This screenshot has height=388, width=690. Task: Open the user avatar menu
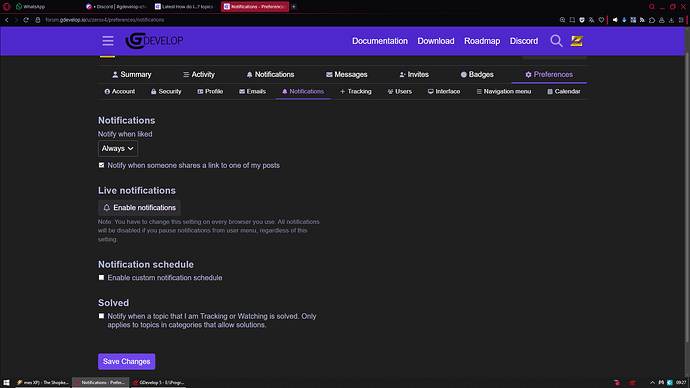(577, 41)
